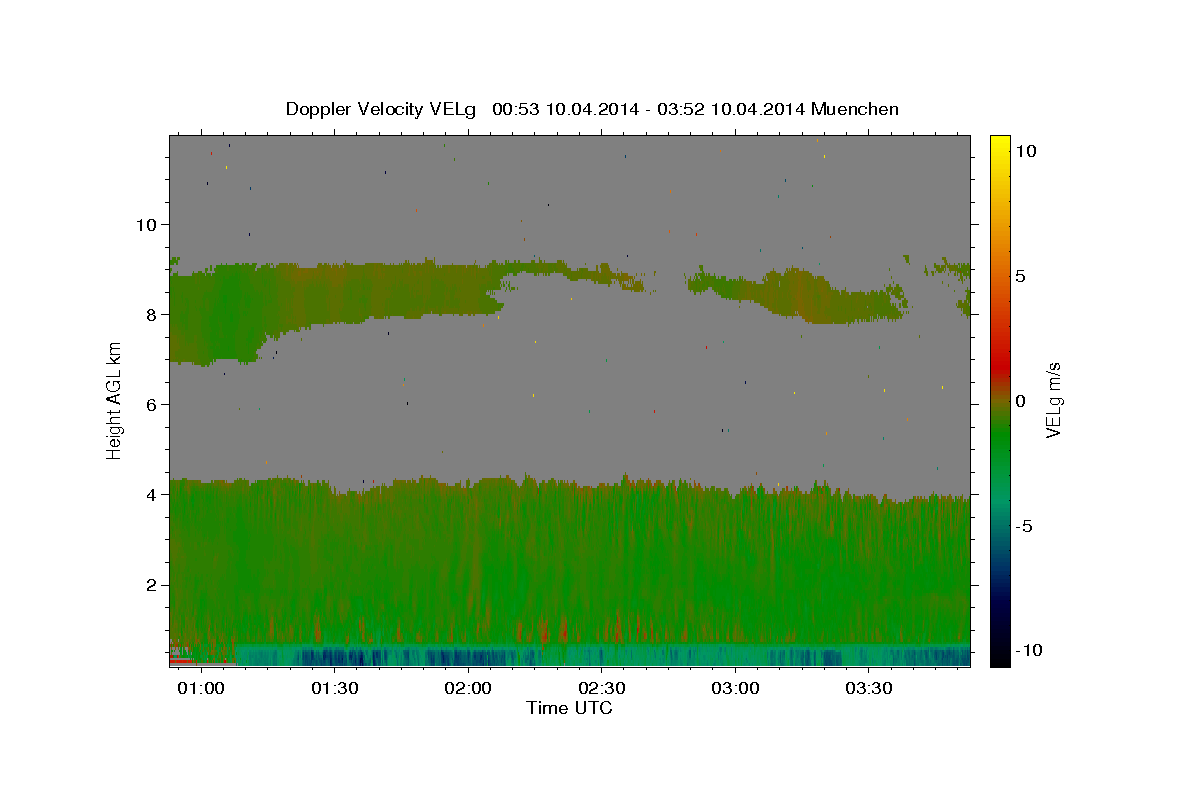Click colorbar tick label '0'
The image size is (1200, 800).
click(1022, 401)
